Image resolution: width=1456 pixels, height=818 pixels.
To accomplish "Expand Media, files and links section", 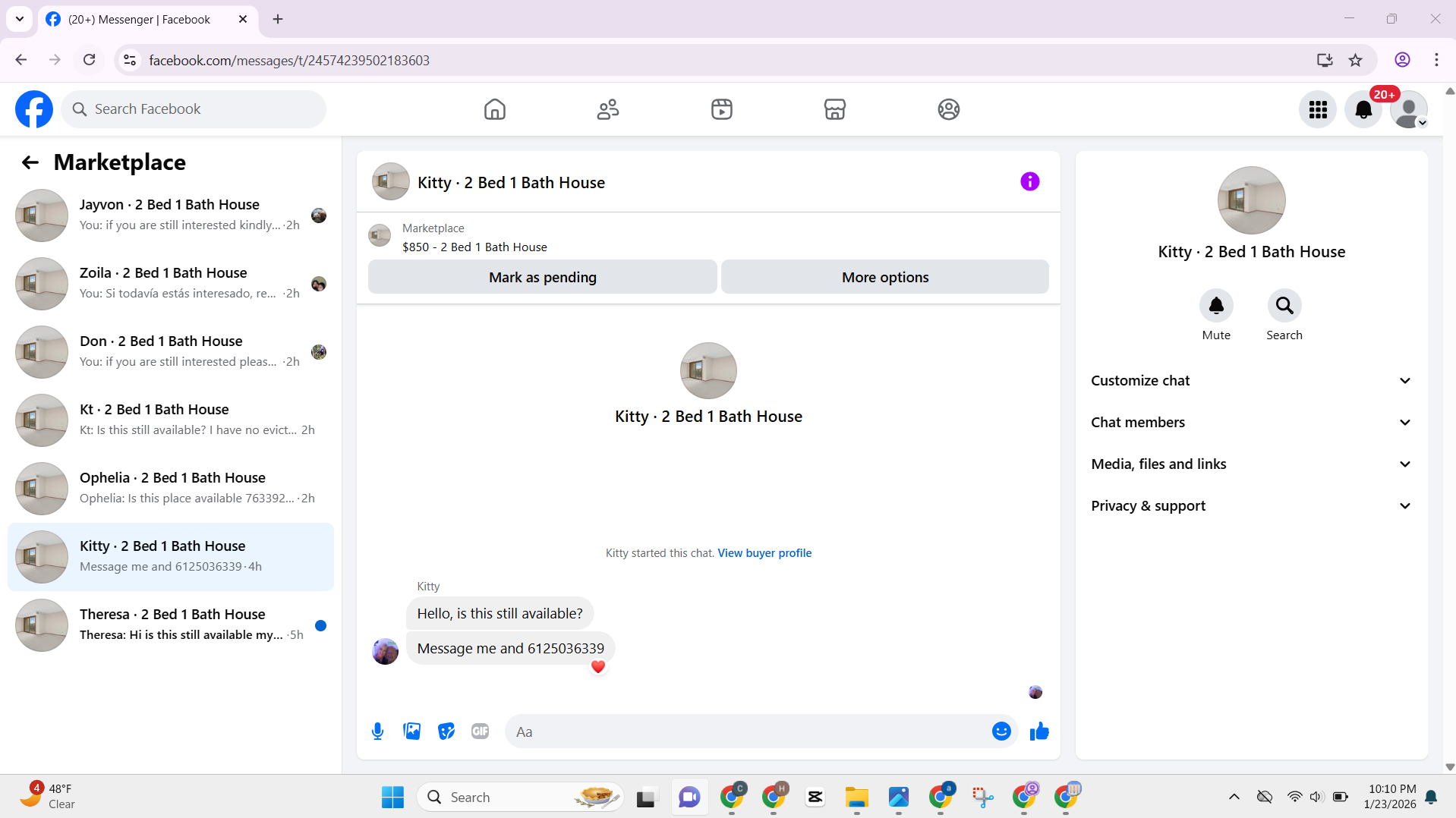I will coord(1251,464).
